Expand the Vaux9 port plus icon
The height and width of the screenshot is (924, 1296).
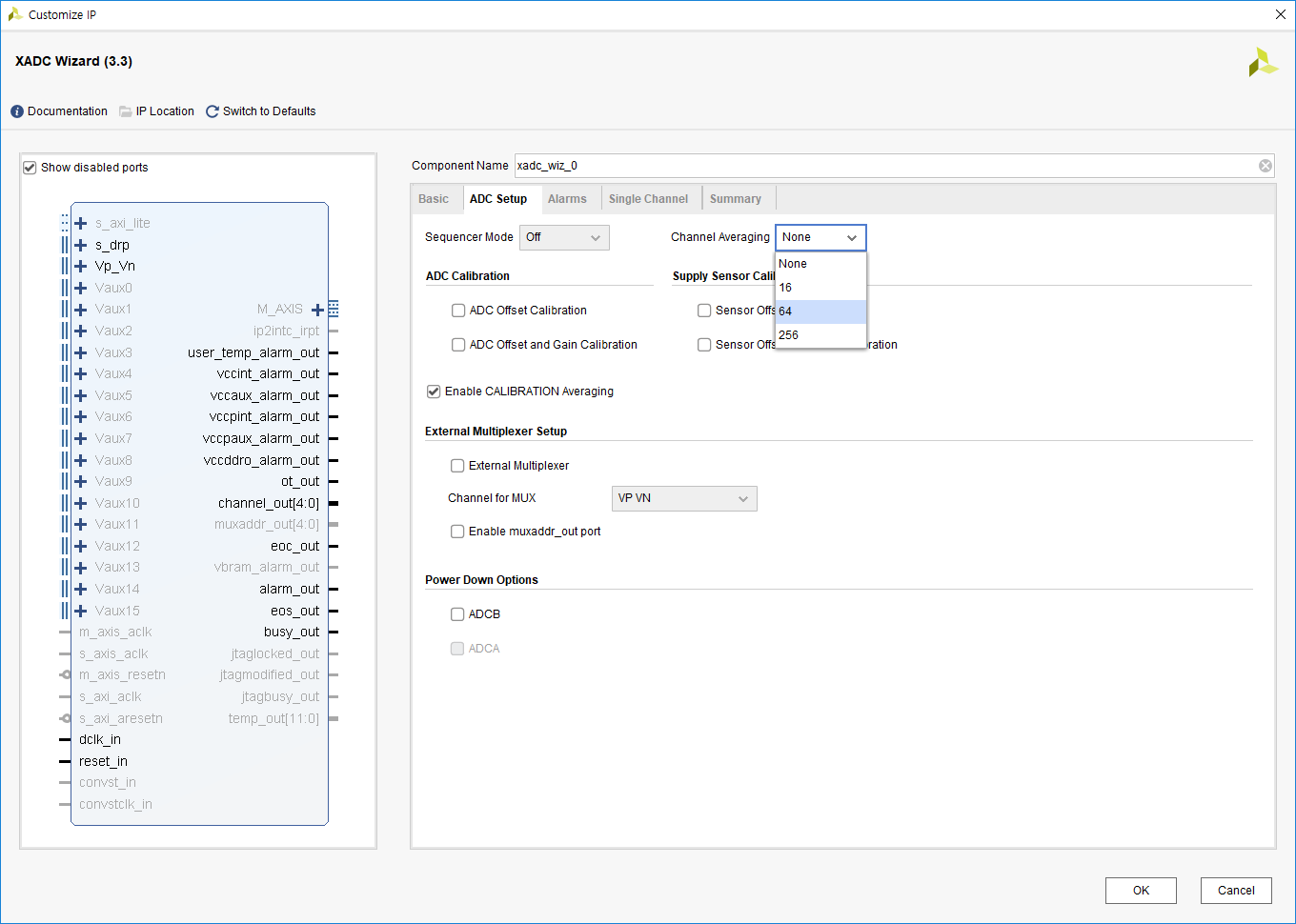tap(81, 482)
